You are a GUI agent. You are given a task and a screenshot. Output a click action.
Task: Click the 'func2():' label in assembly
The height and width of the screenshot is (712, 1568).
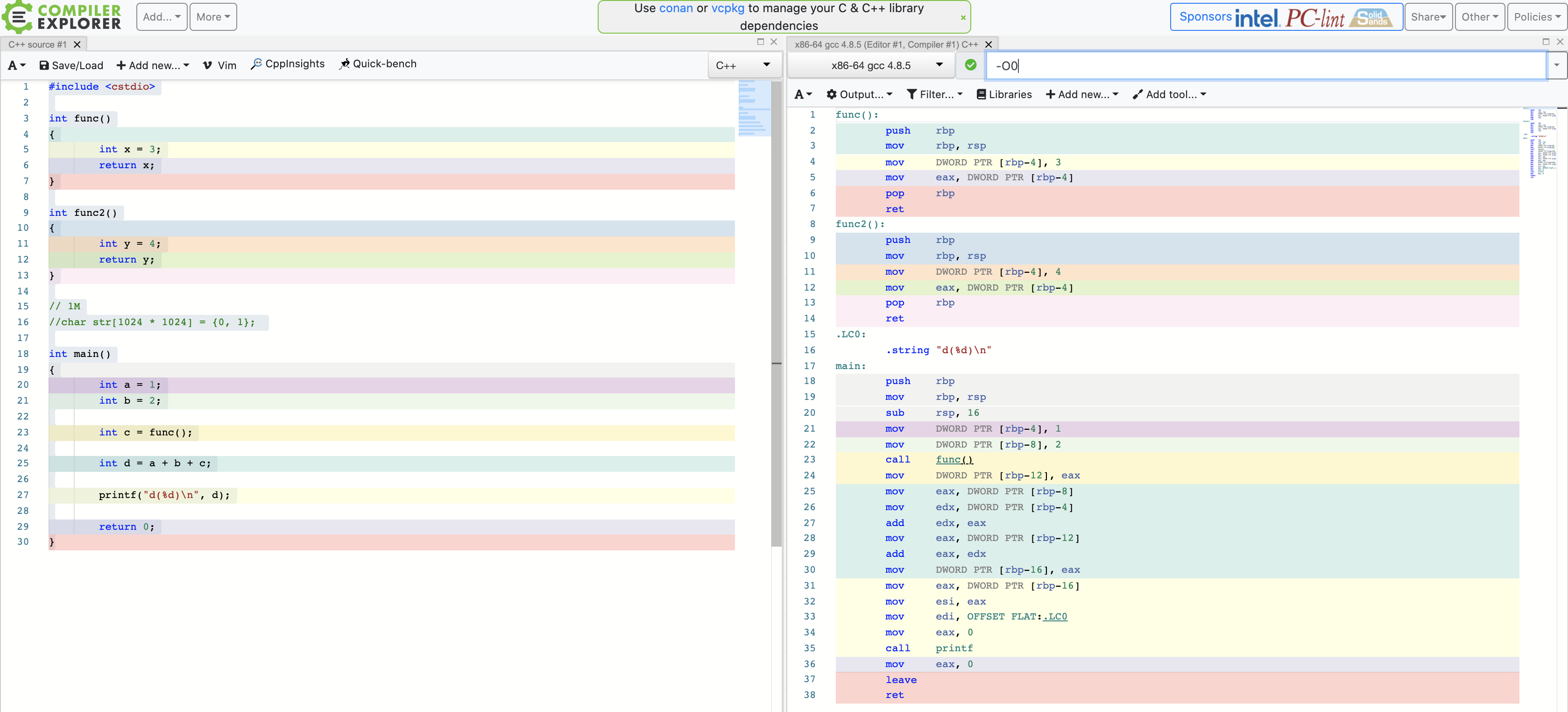(860, 224)
